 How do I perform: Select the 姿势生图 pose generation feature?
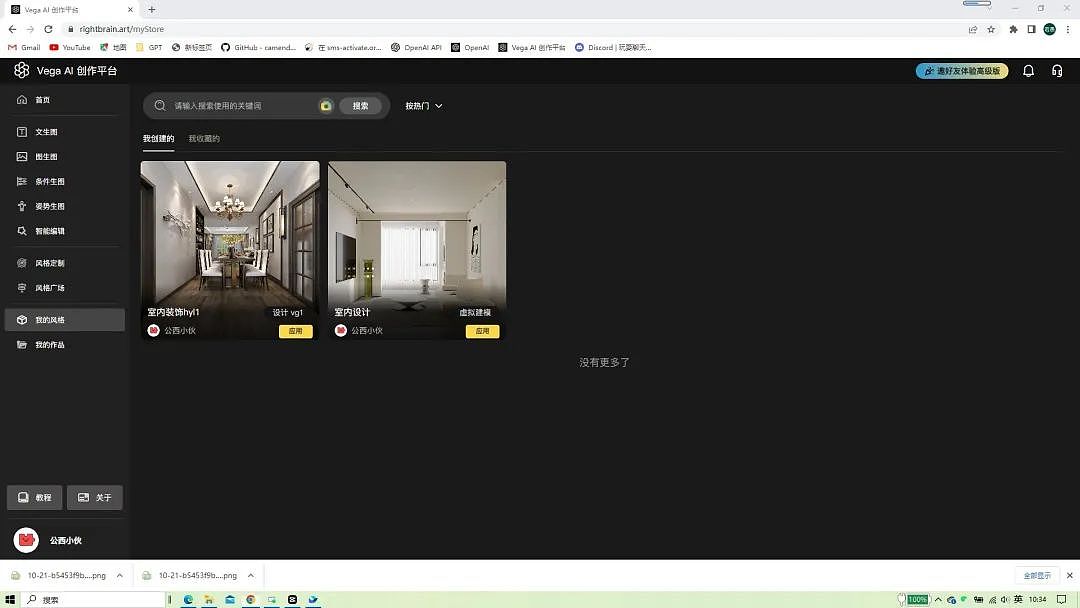[48, 206]
